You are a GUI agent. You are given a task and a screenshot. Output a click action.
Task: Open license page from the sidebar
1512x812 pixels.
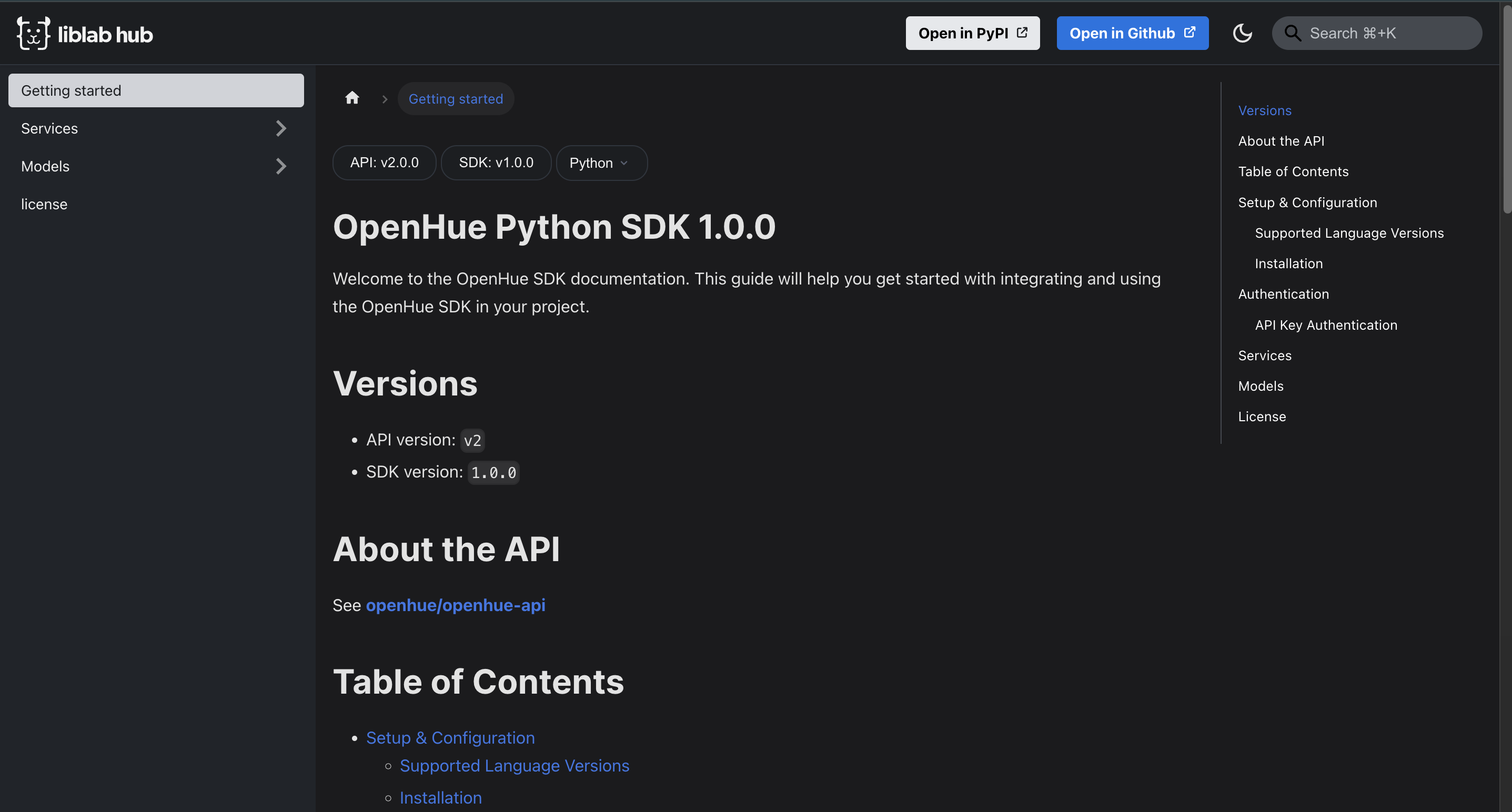tap(44, 204)
